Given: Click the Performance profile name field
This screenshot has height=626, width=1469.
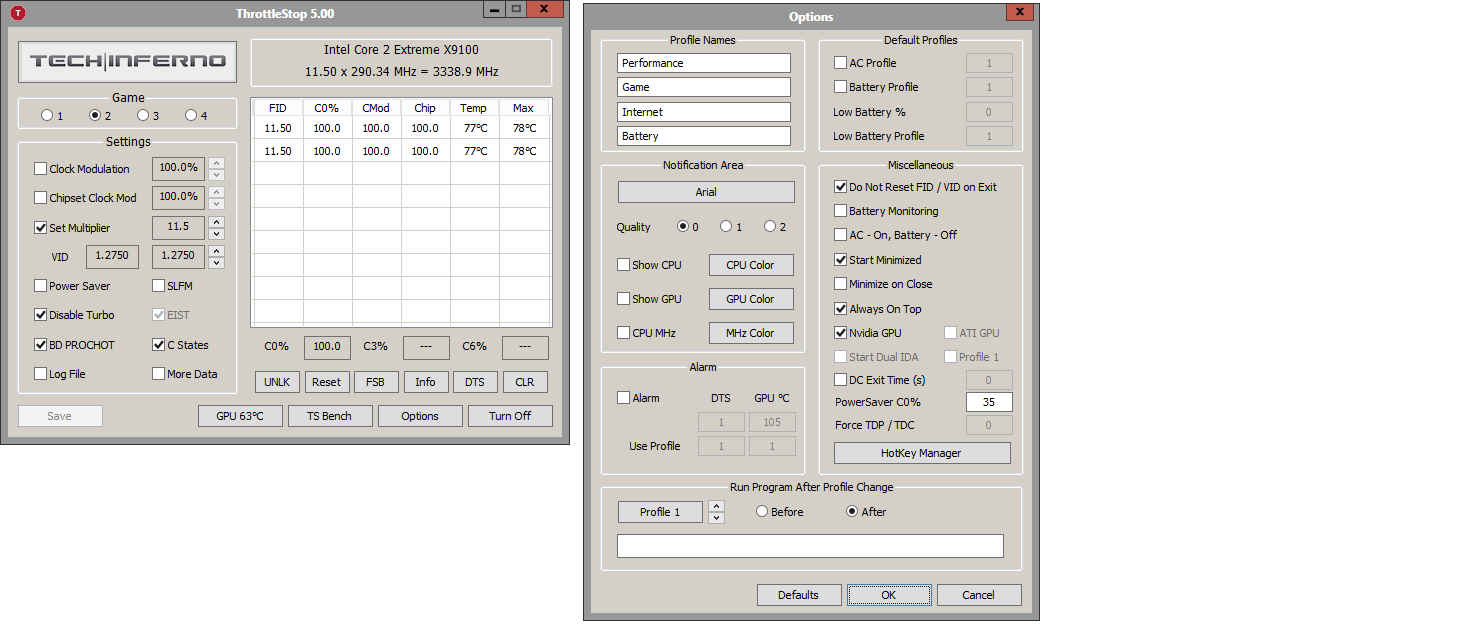Looking at the screenshot, I should tap(704, 63).
